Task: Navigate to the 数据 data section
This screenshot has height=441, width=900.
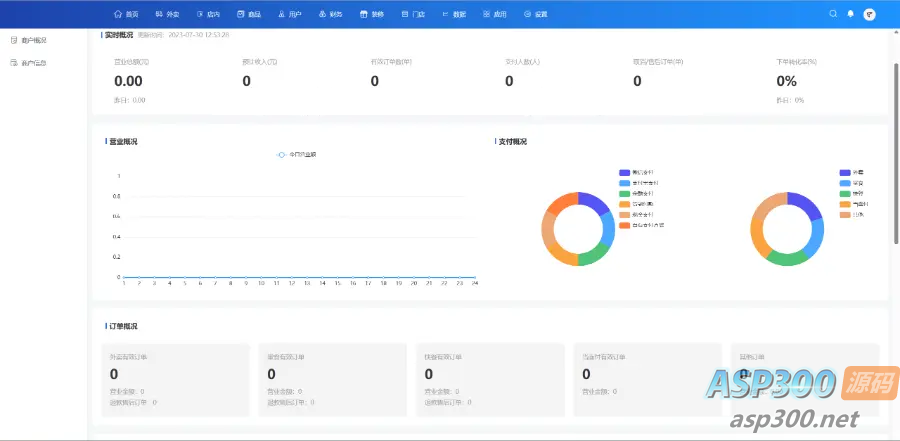Action: coord(452,15)
